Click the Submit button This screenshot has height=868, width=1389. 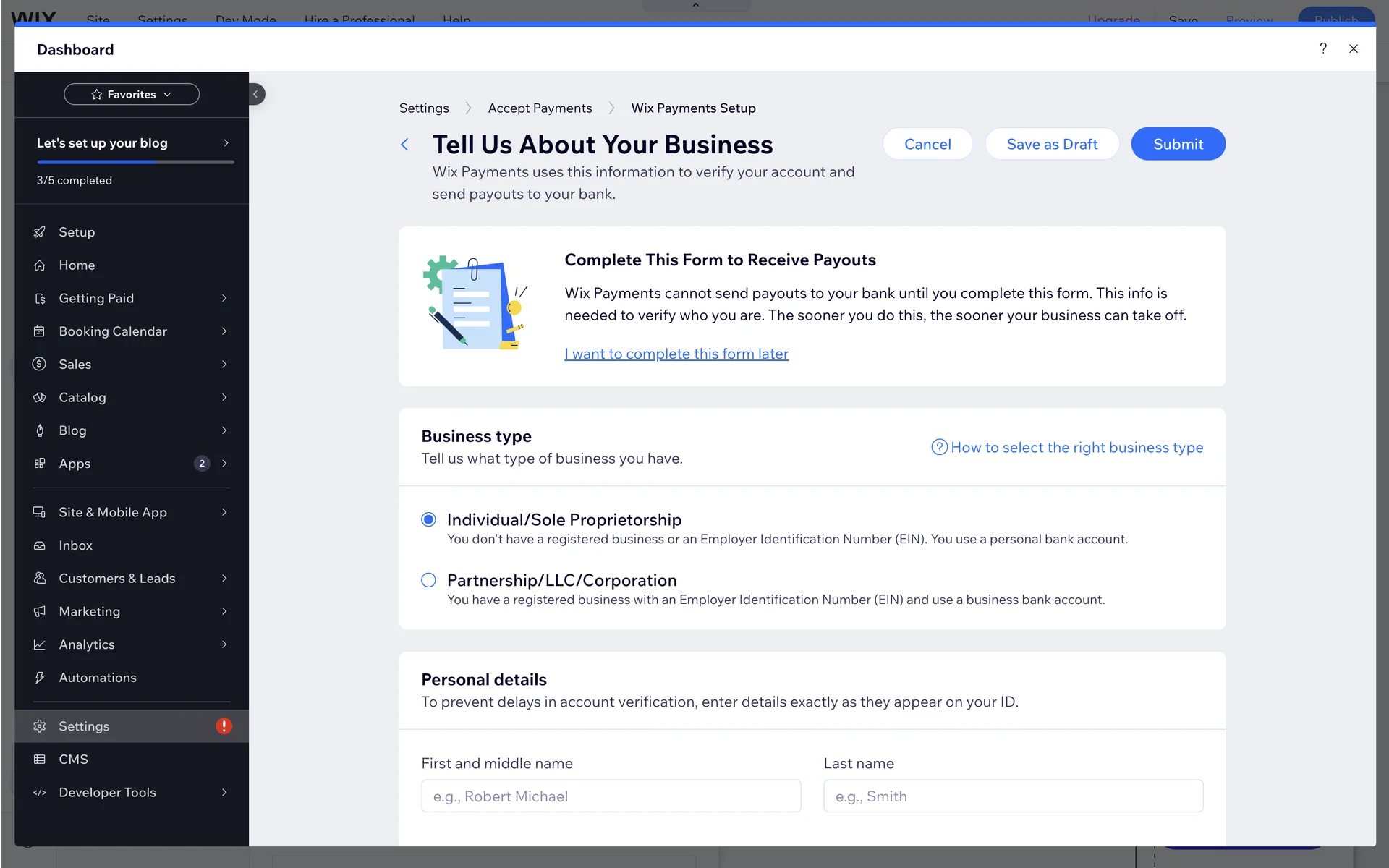coord(1178,144)
